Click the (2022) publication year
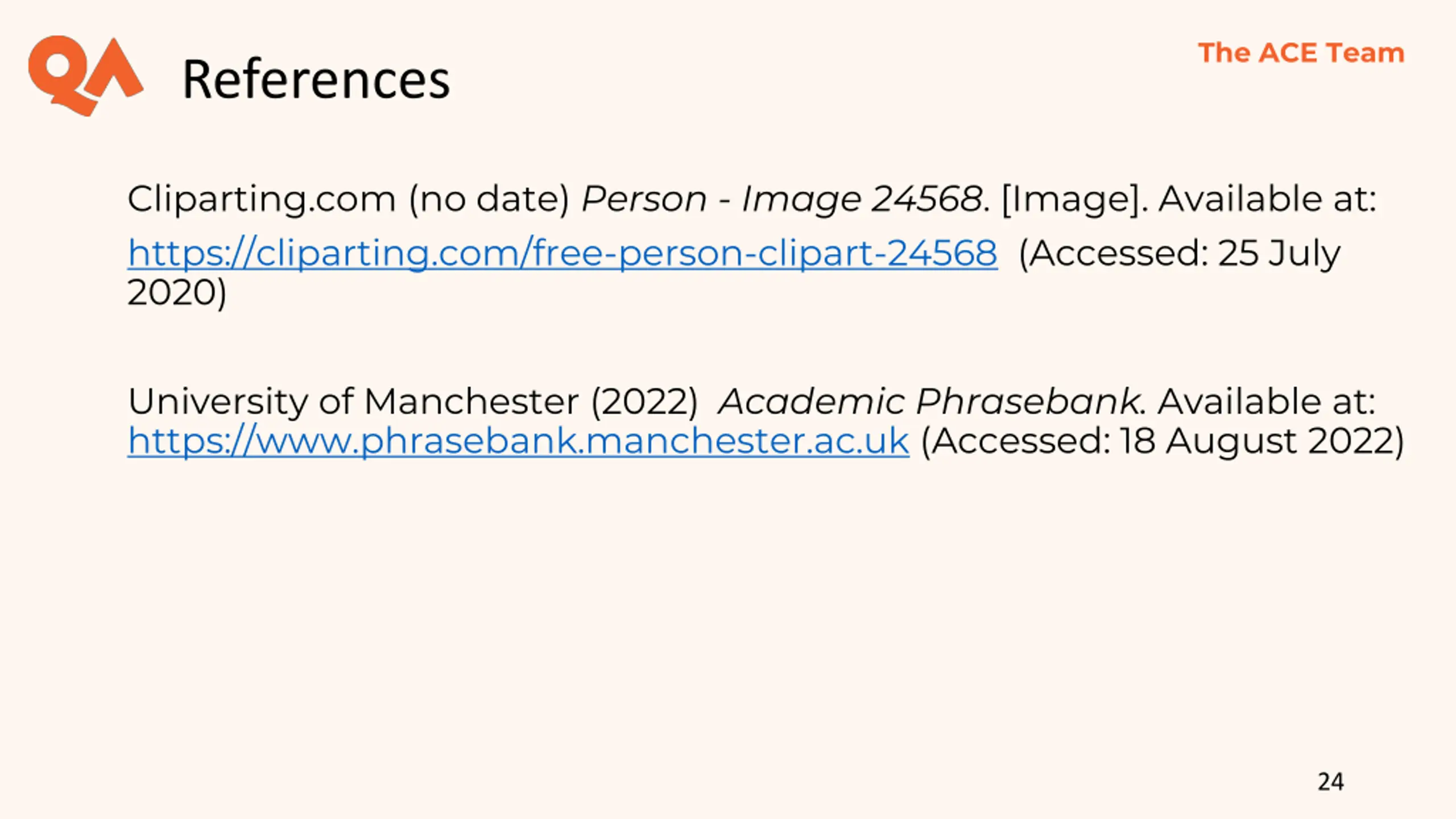 click(x=644, y=403)
